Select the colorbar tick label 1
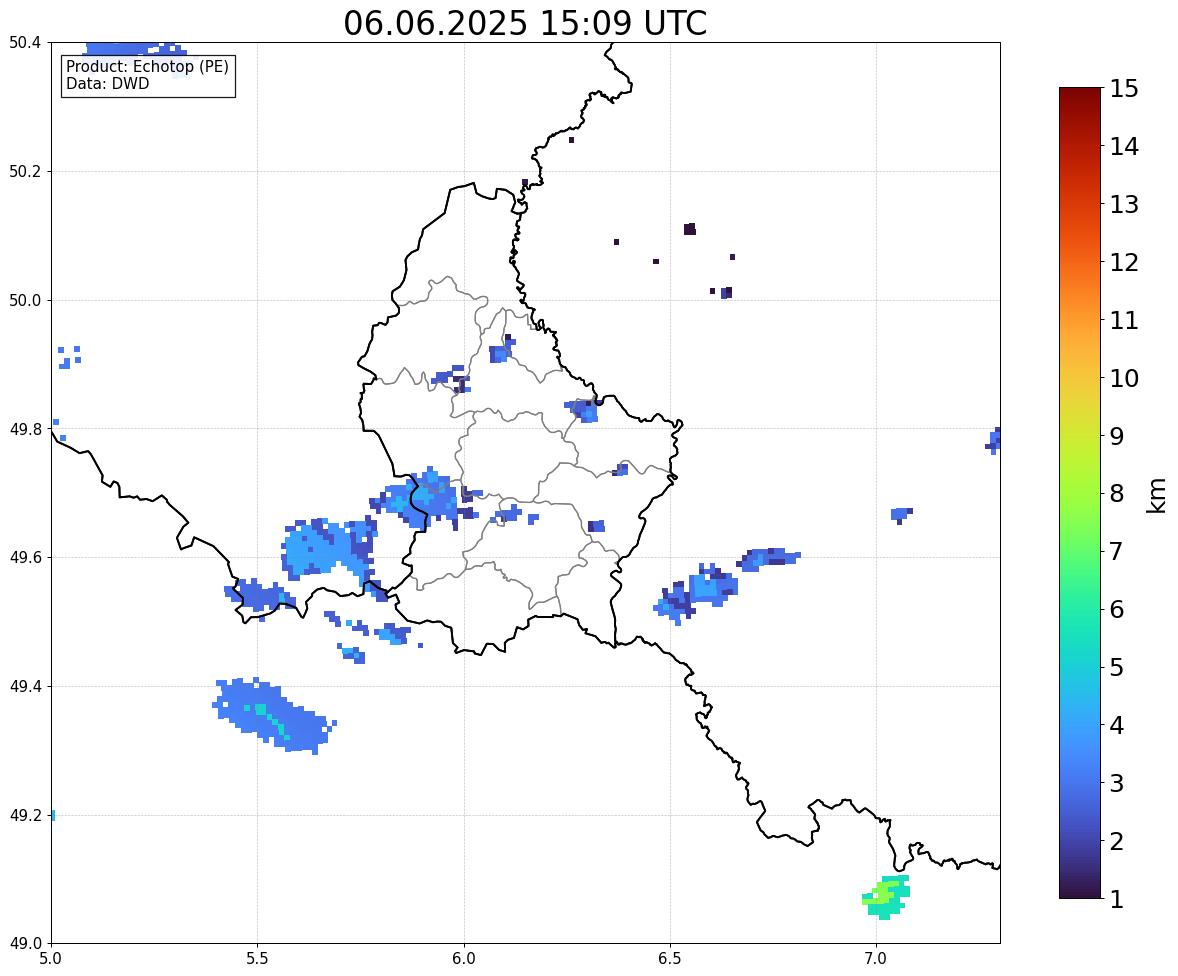Image resolution: width=1178 pixels, height=976 pixels. click(1117, 899)
